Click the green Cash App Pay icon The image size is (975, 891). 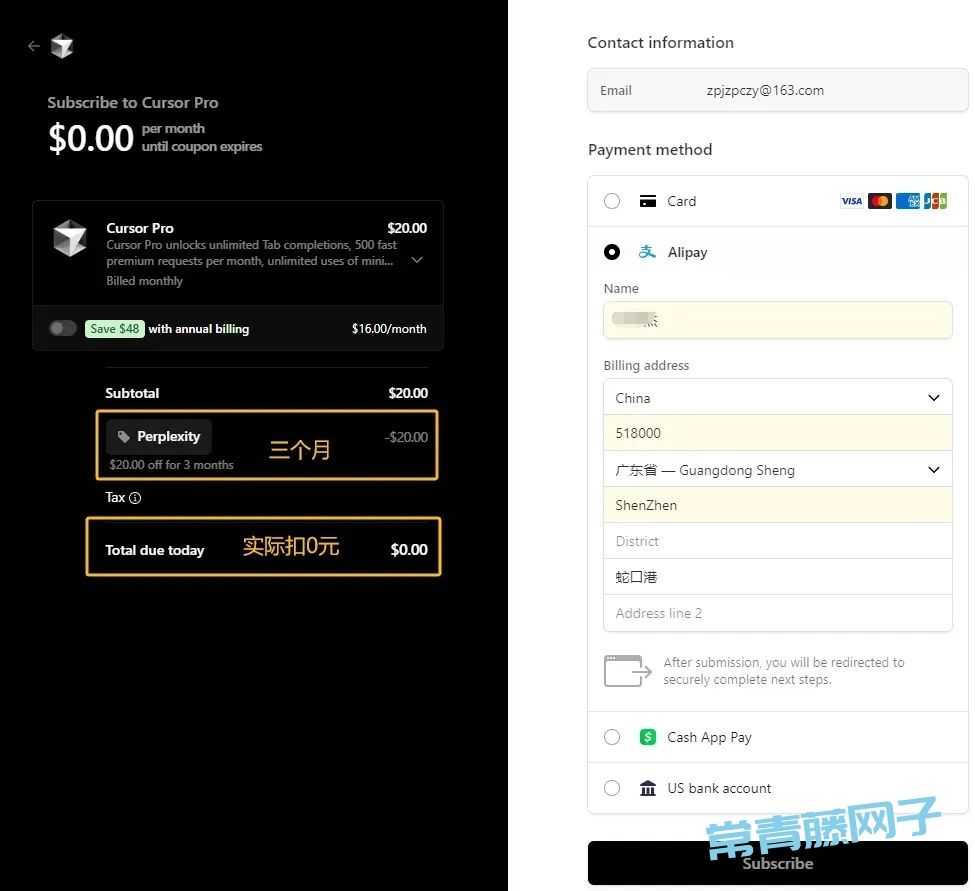point(646,737)
